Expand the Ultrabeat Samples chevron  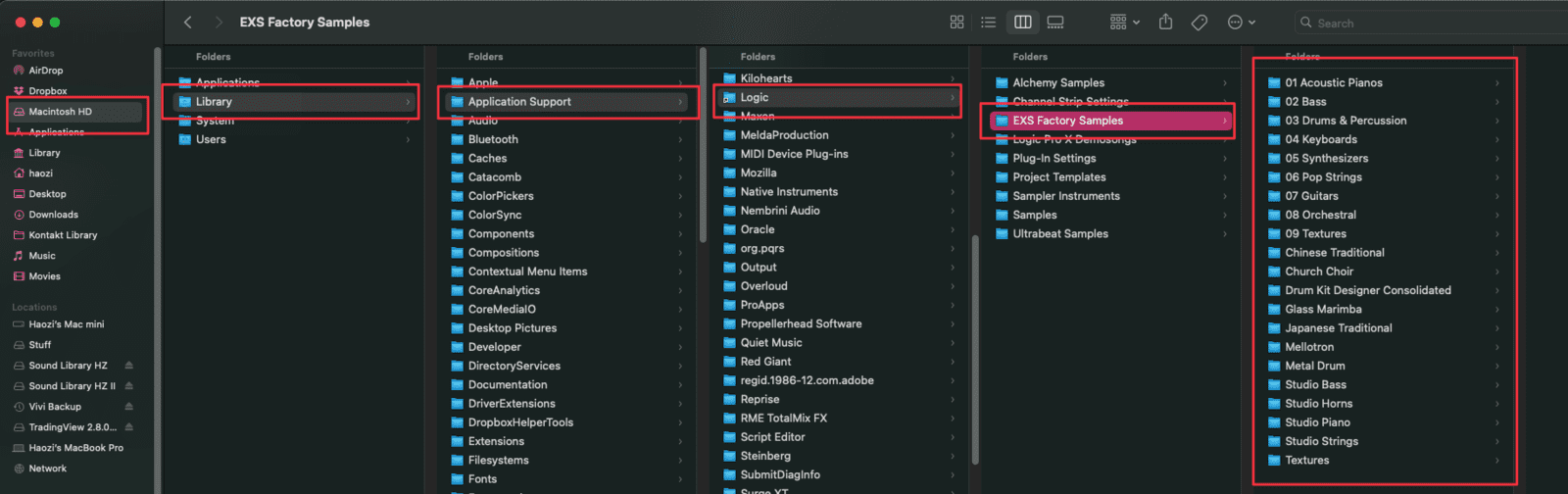[x=1225, y=233]
